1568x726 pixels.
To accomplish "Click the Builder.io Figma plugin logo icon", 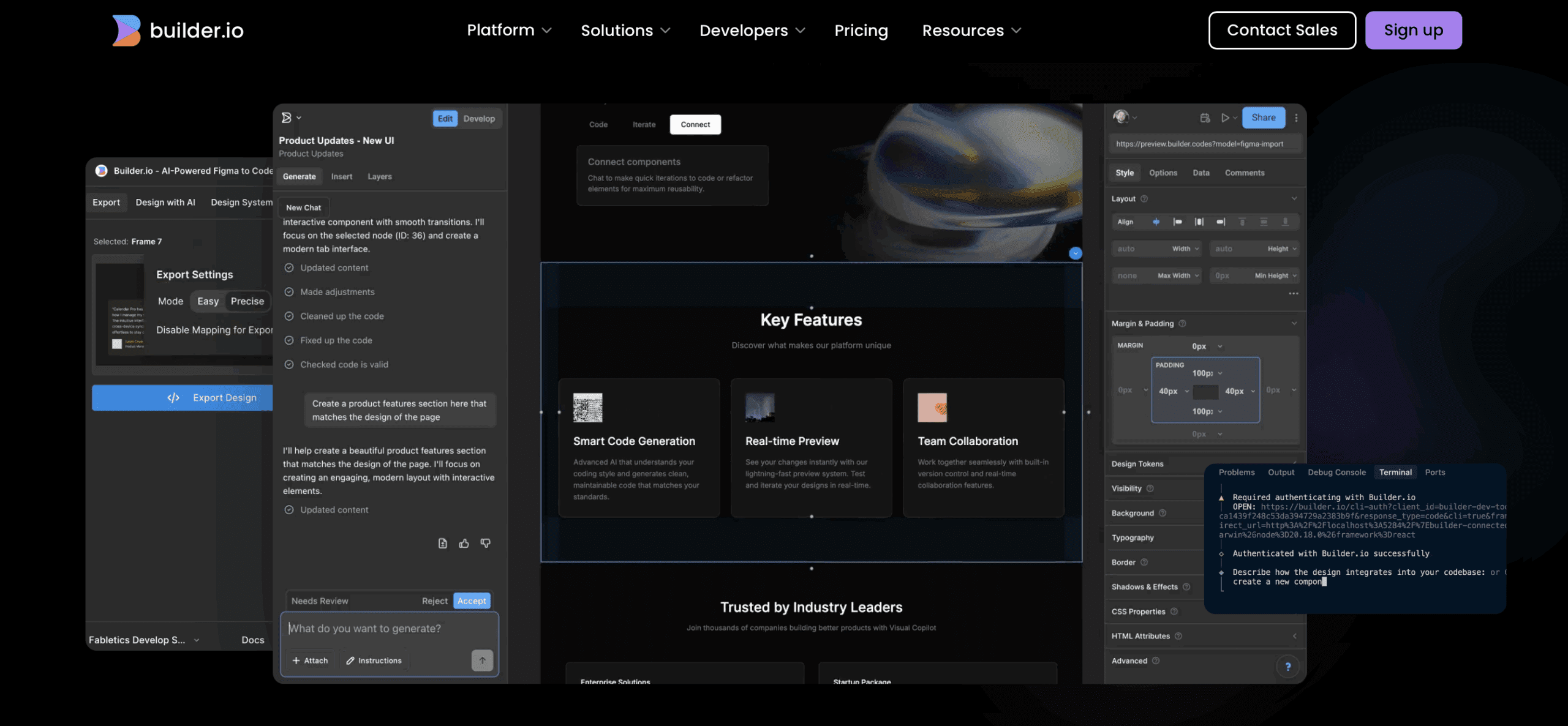I will click(102, 171).
